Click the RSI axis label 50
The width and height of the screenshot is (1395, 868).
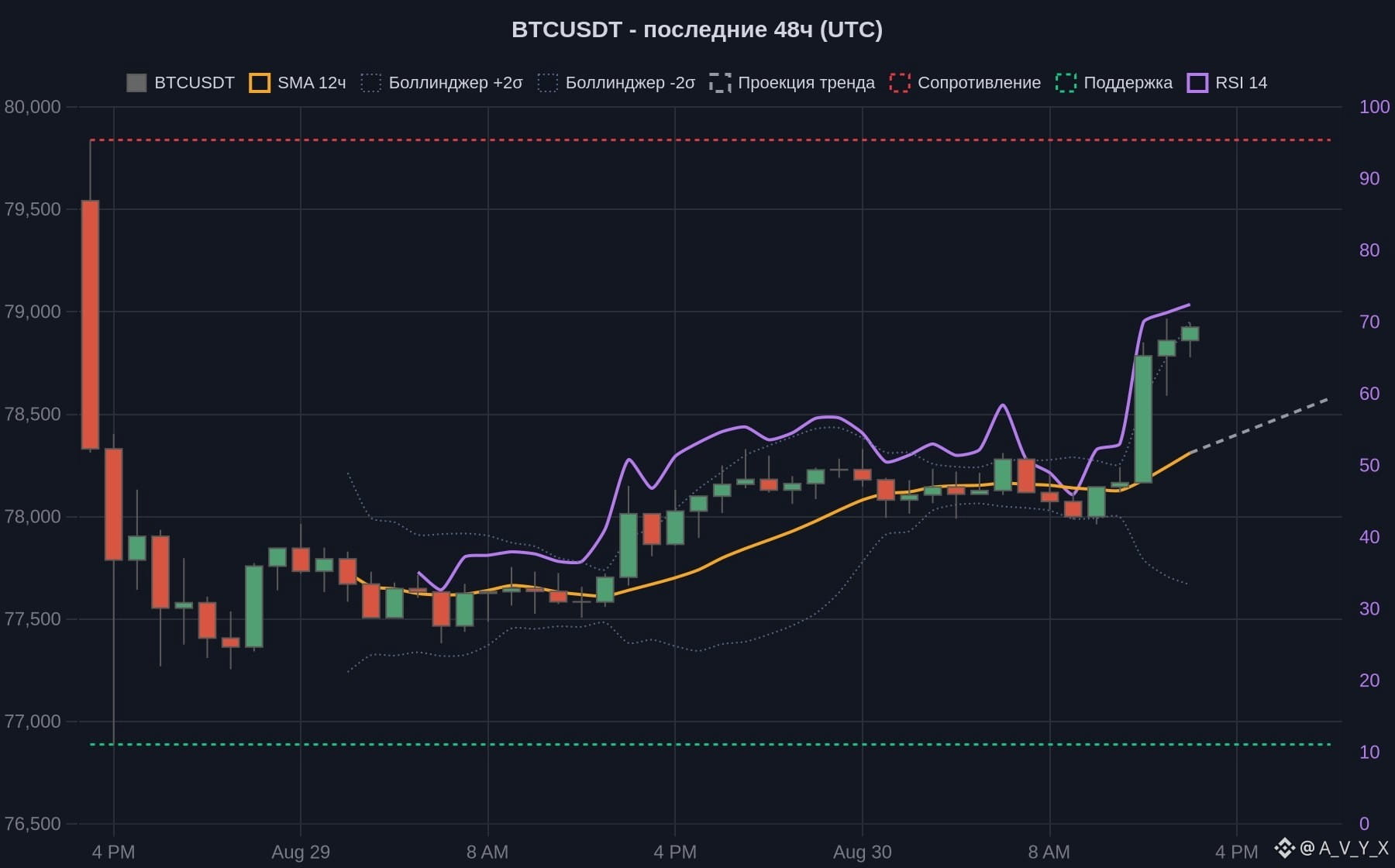coord(1369,465)
